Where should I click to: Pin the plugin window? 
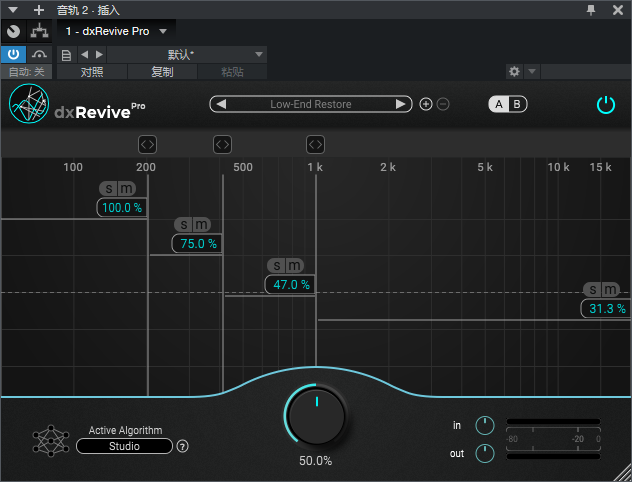click(x=591, y=10)
